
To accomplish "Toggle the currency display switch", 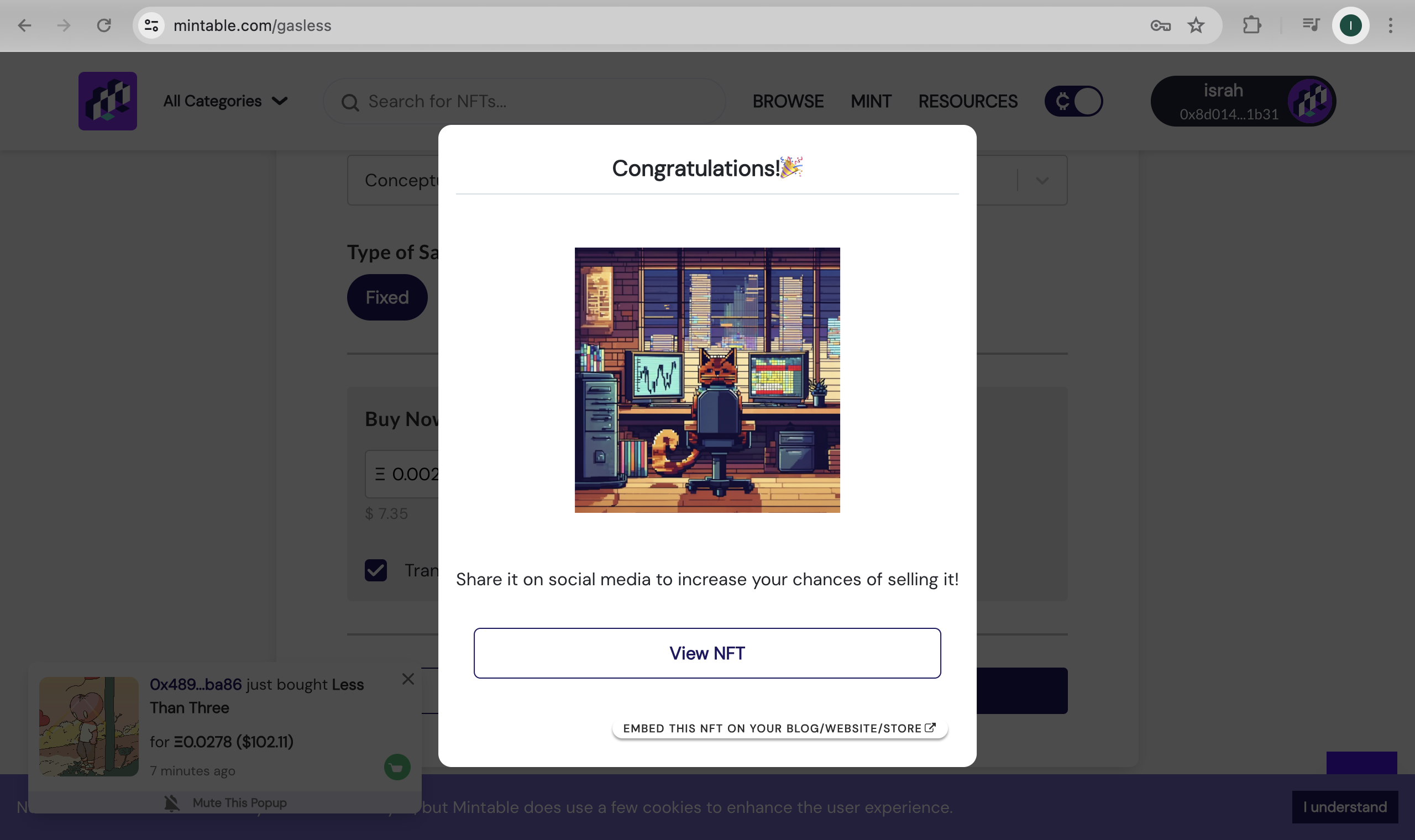I will click(x=1074, y=101).
